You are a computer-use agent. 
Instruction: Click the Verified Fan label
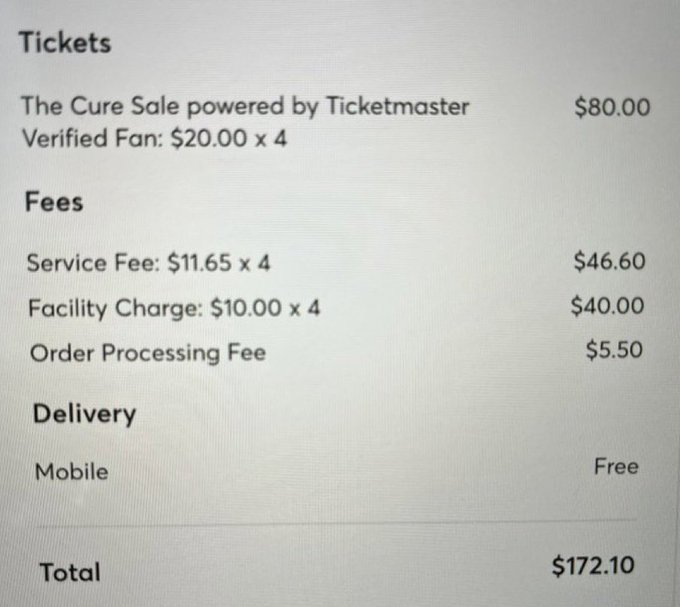(x=90, y=139)
